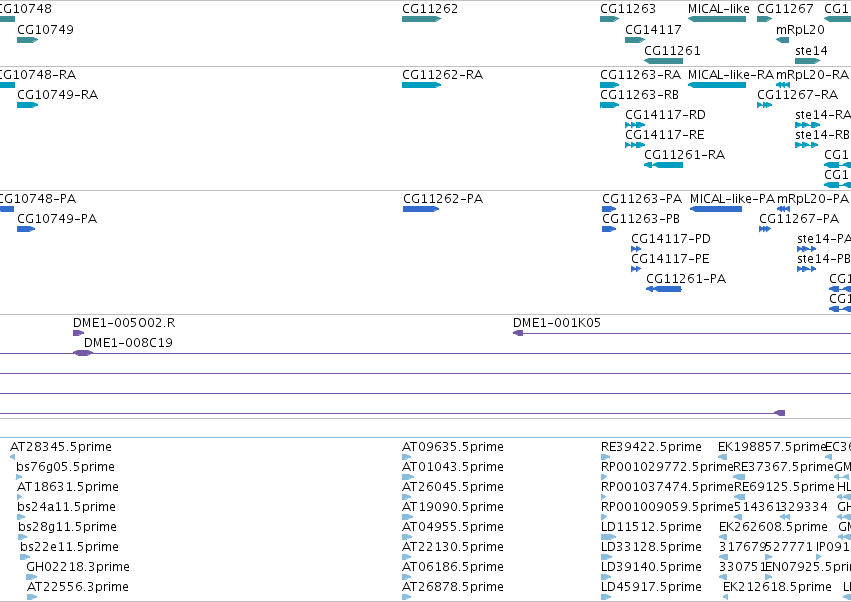851x602 pixels.
Task: Click the MICAL-like-PA protein bar
Action: tap(715, 209)
